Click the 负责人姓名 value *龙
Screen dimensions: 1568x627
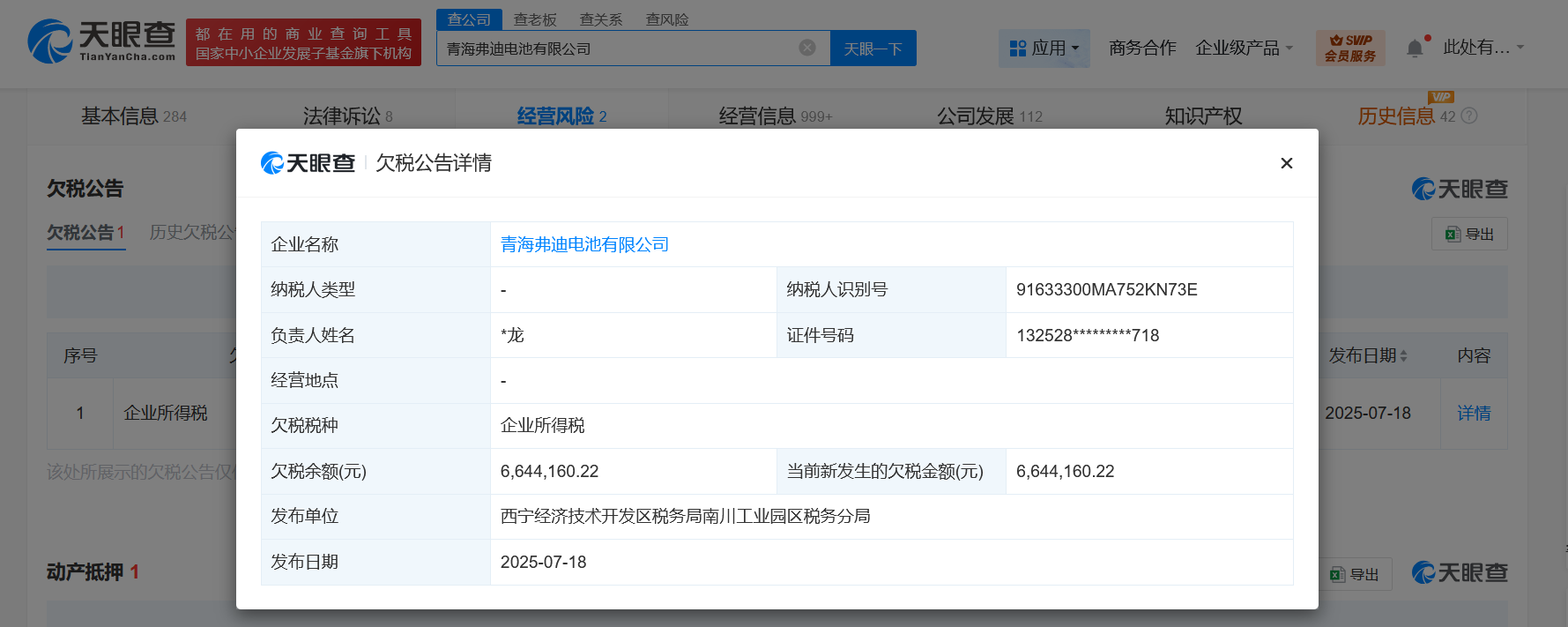pyautogui.click(x=512, y=335)
